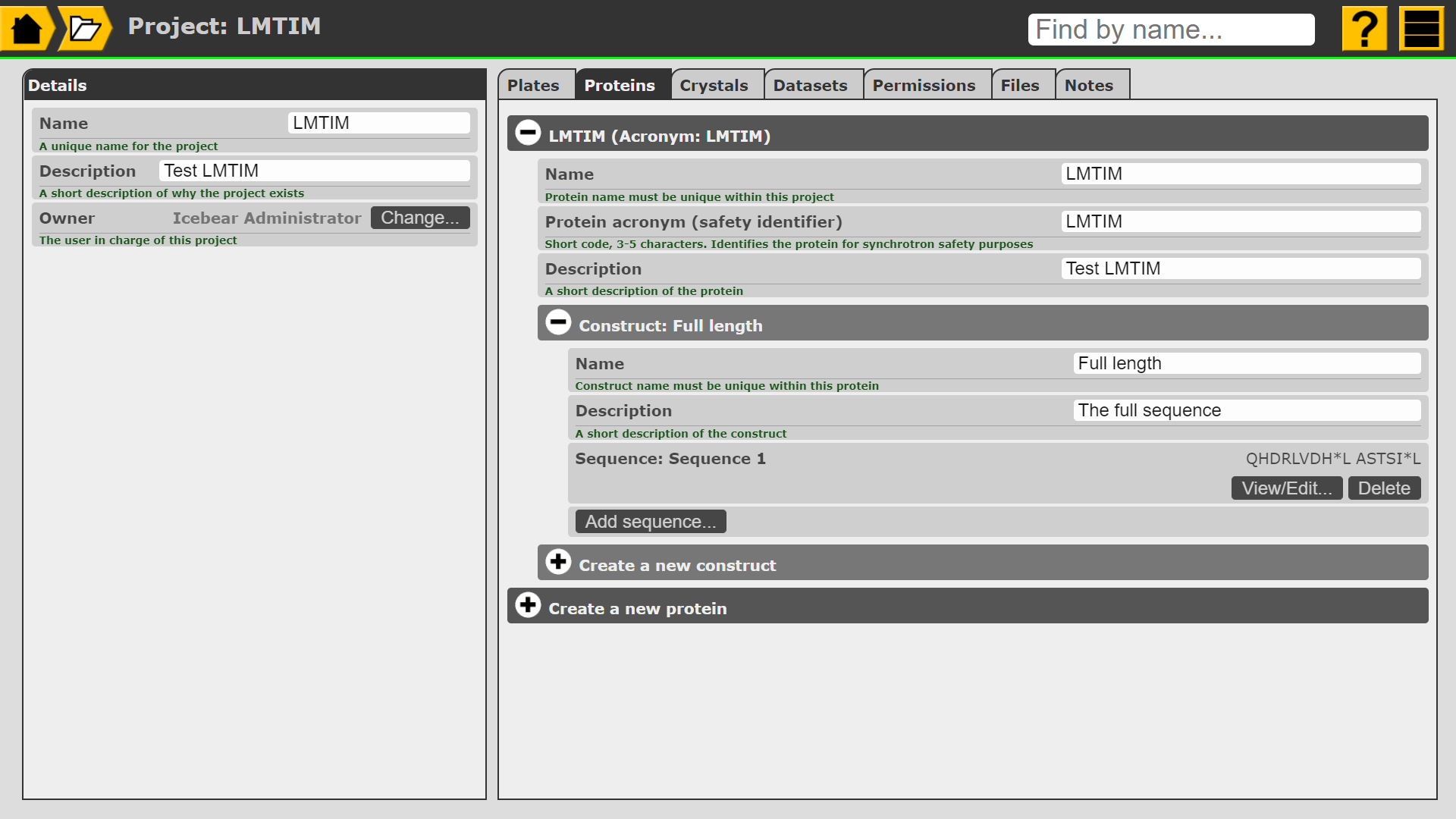Collapse the LMTIM protein section

tap(528, 133)
